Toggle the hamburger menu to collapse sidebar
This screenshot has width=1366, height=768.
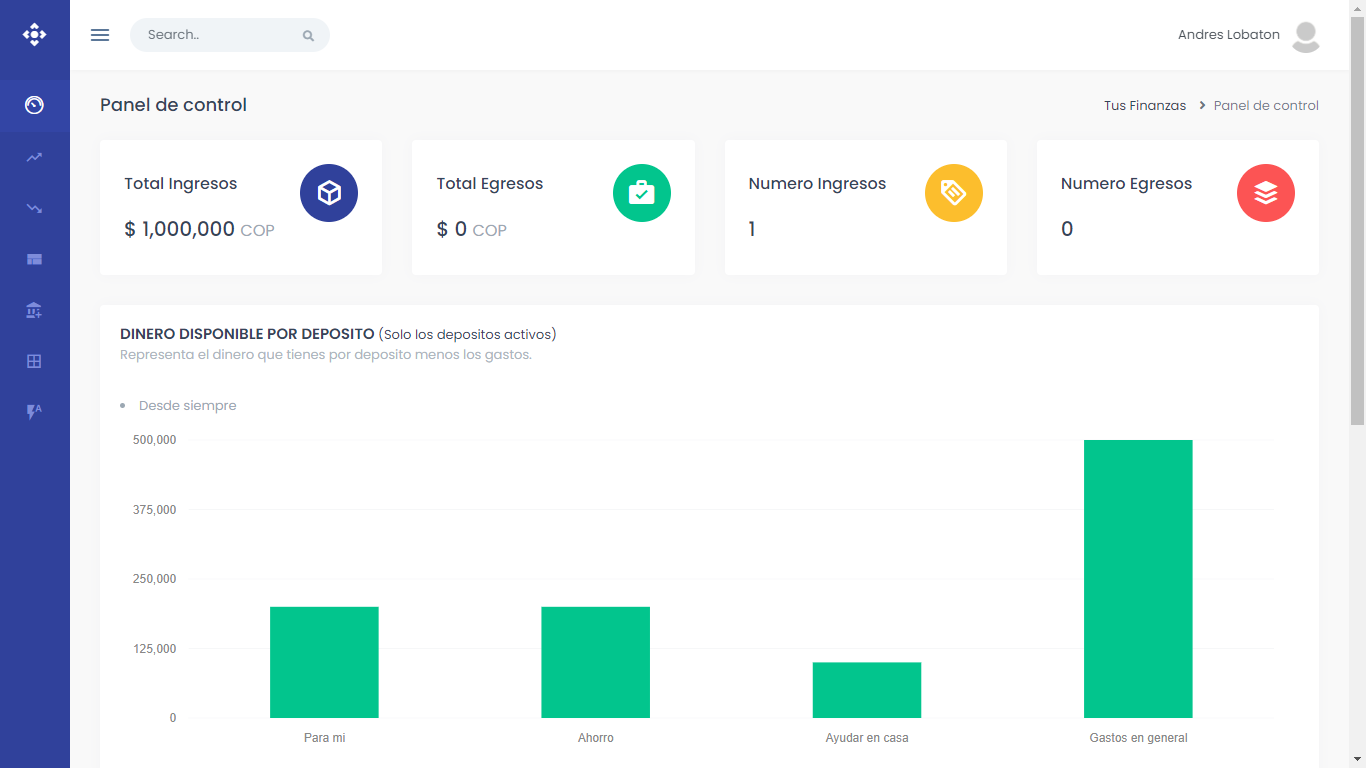tap(100, 35)
